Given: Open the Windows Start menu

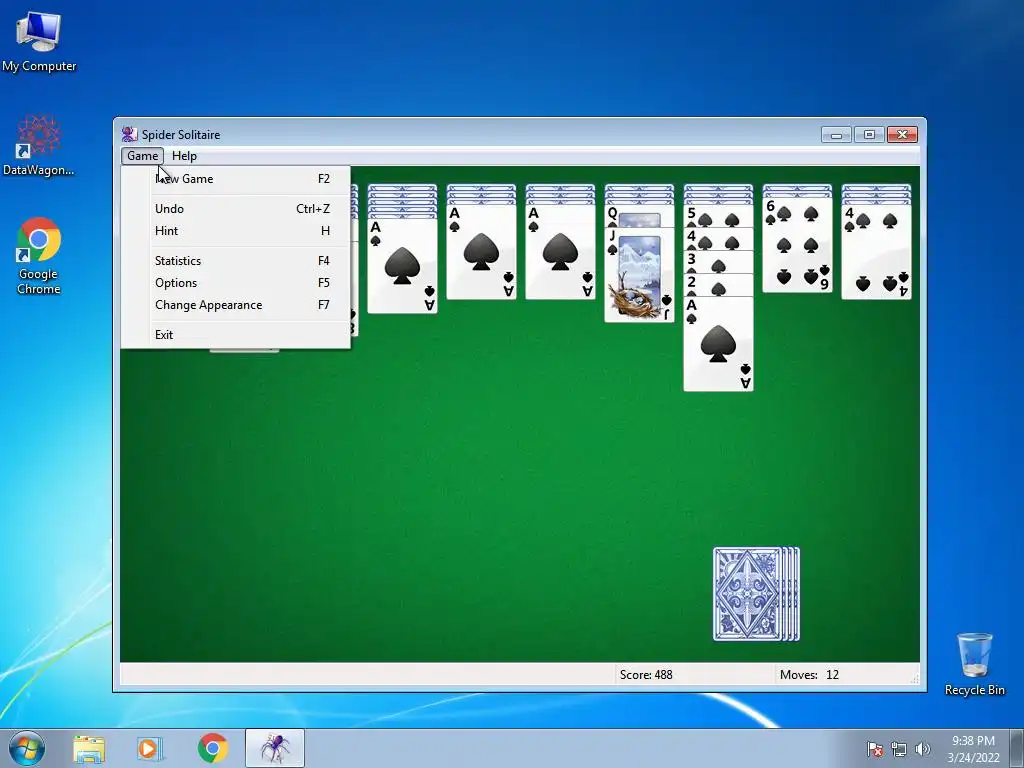Looking at the screenshot, I should click(x=27, y=748).
